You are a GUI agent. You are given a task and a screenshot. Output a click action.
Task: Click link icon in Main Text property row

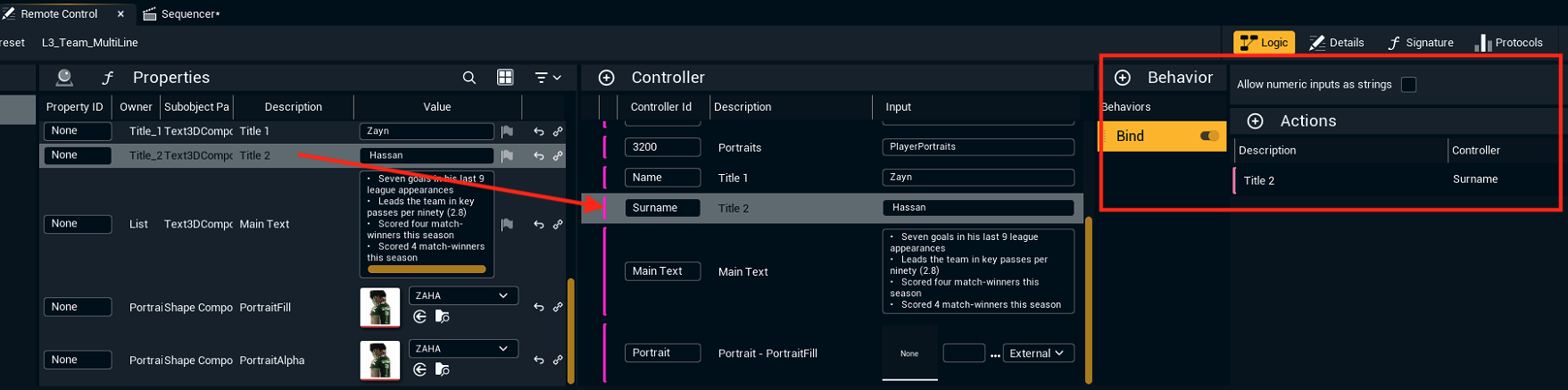click(558, 224)
